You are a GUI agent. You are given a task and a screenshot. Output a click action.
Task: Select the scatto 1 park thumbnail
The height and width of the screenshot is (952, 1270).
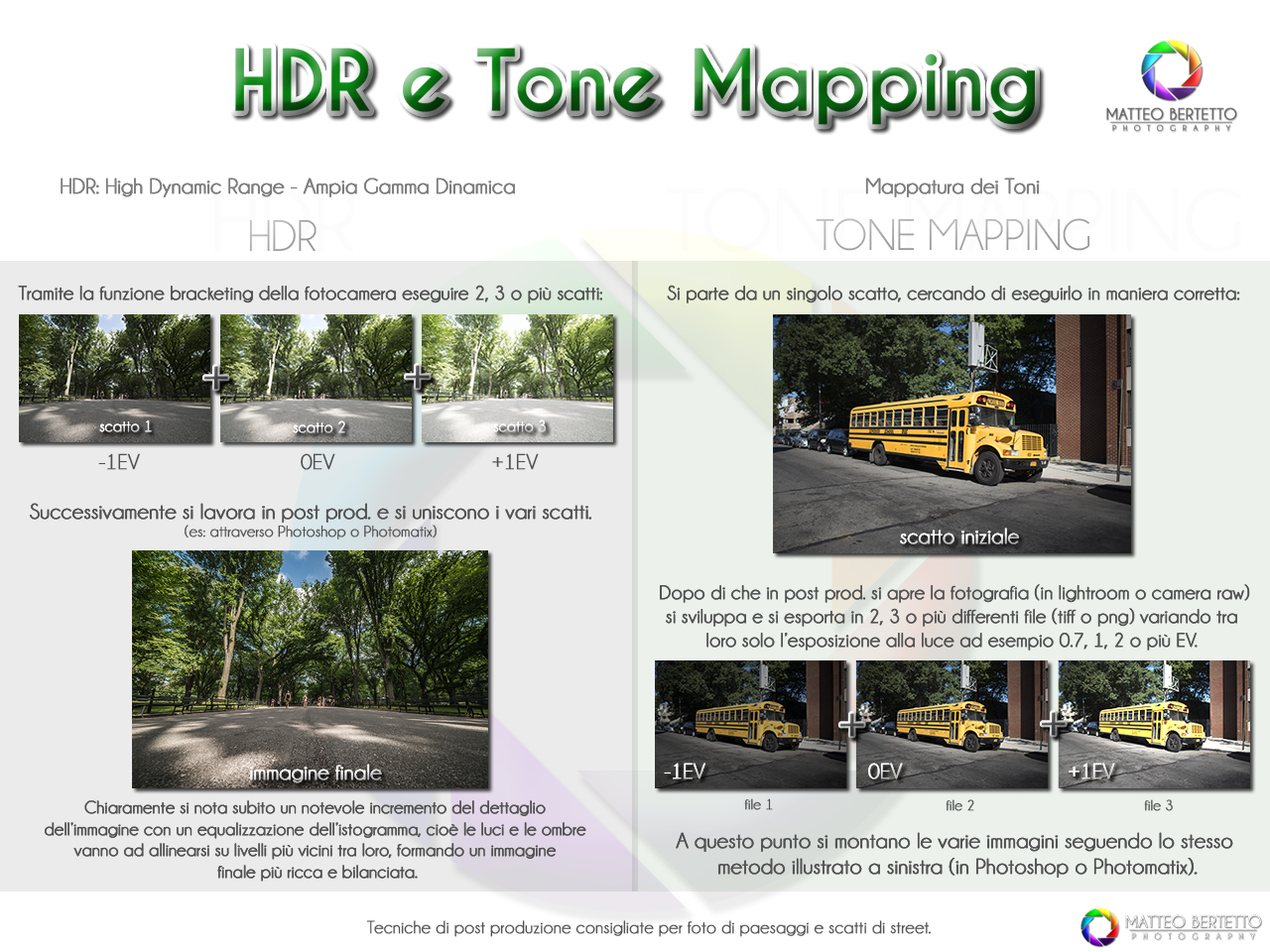(115, 378)
